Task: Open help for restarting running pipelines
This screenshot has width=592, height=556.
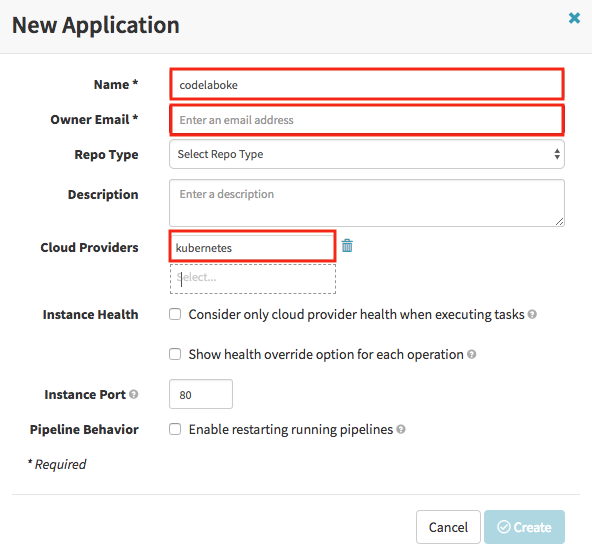Action: (401, 429)
